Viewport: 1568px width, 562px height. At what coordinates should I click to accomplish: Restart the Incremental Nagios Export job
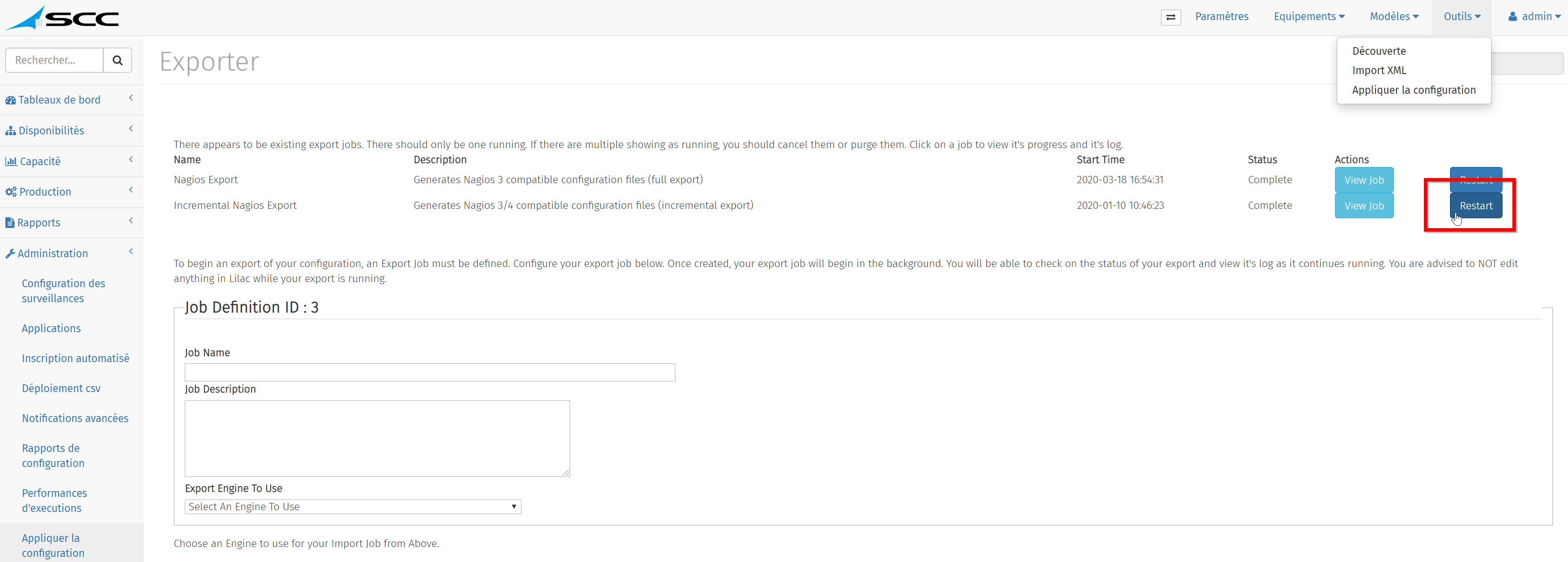1476,206
